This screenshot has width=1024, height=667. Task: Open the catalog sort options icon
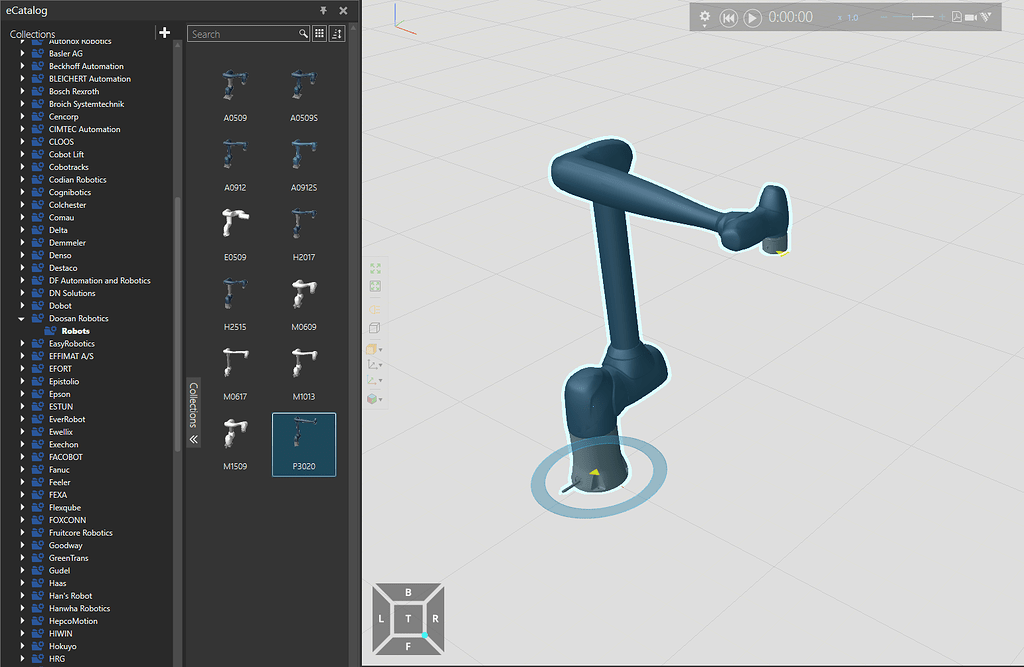click(x=336, y=34)
